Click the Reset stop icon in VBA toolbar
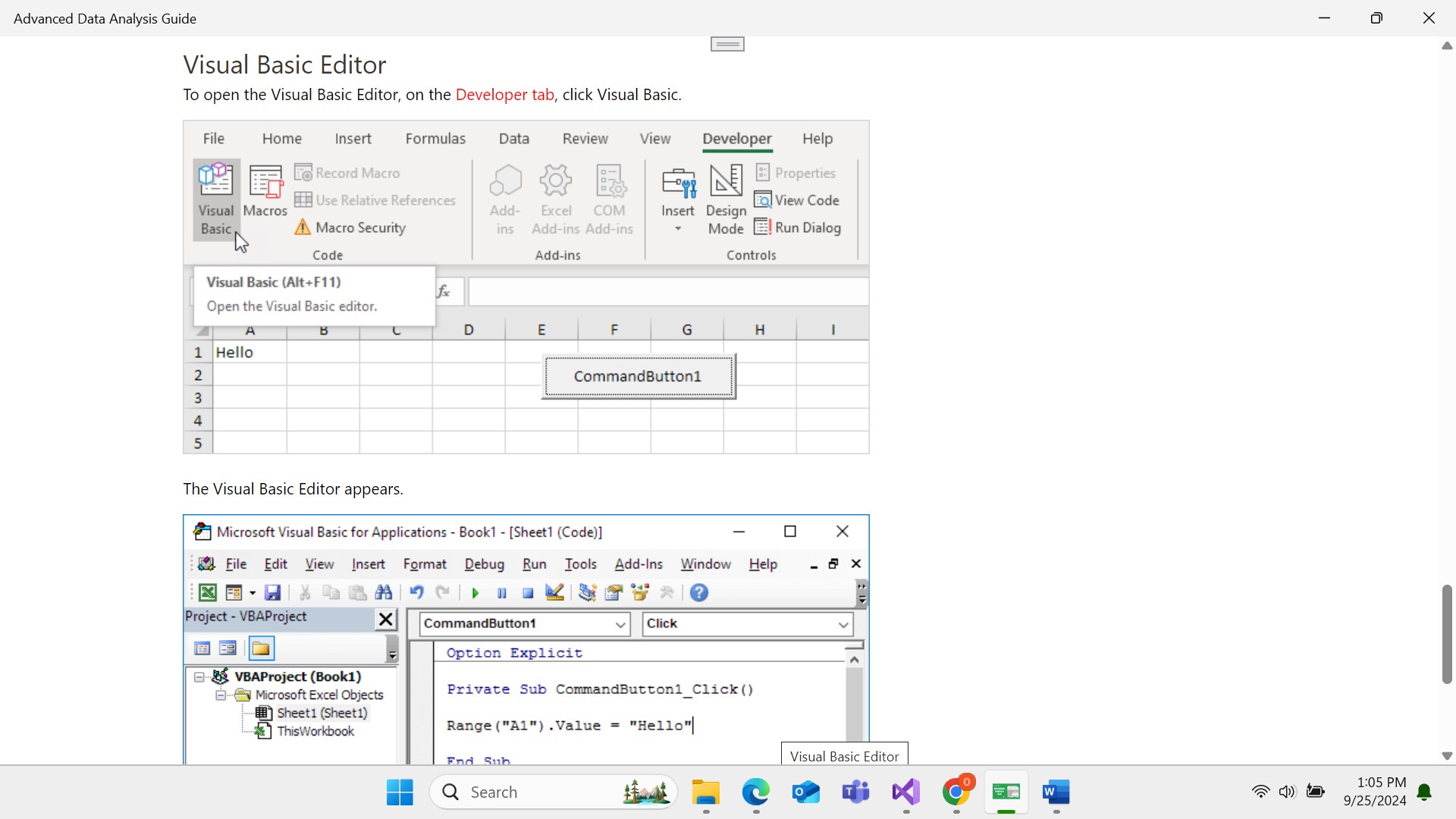The height and width of the screenshot is (819, 1456). pyautogui.click(x=528, y=593)
